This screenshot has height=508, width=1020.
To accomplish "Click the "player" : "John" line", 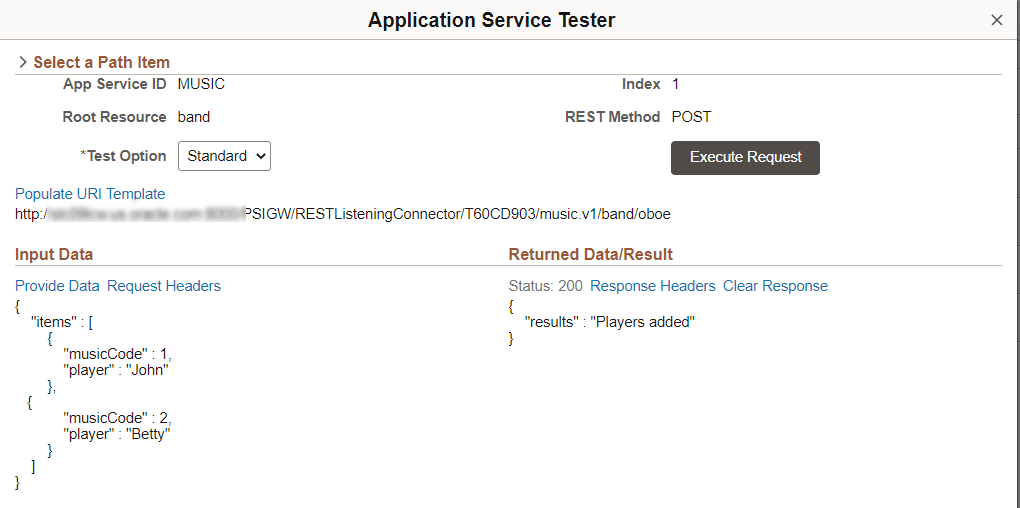I will coord(116,370).
